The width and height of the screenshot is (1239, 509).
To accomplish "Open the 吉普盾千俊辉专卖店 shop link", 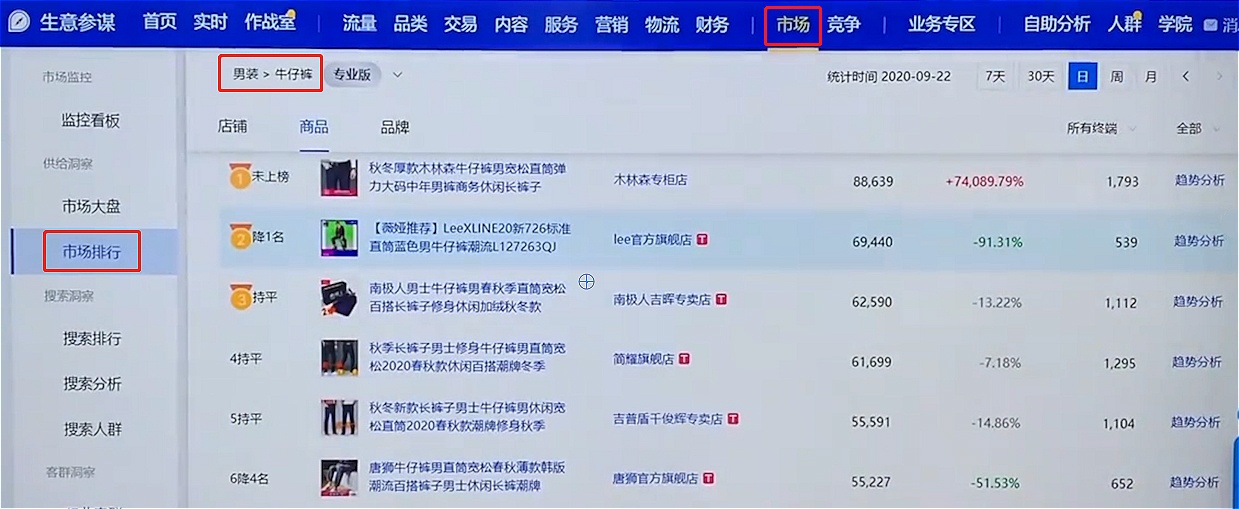I will 667,420.
